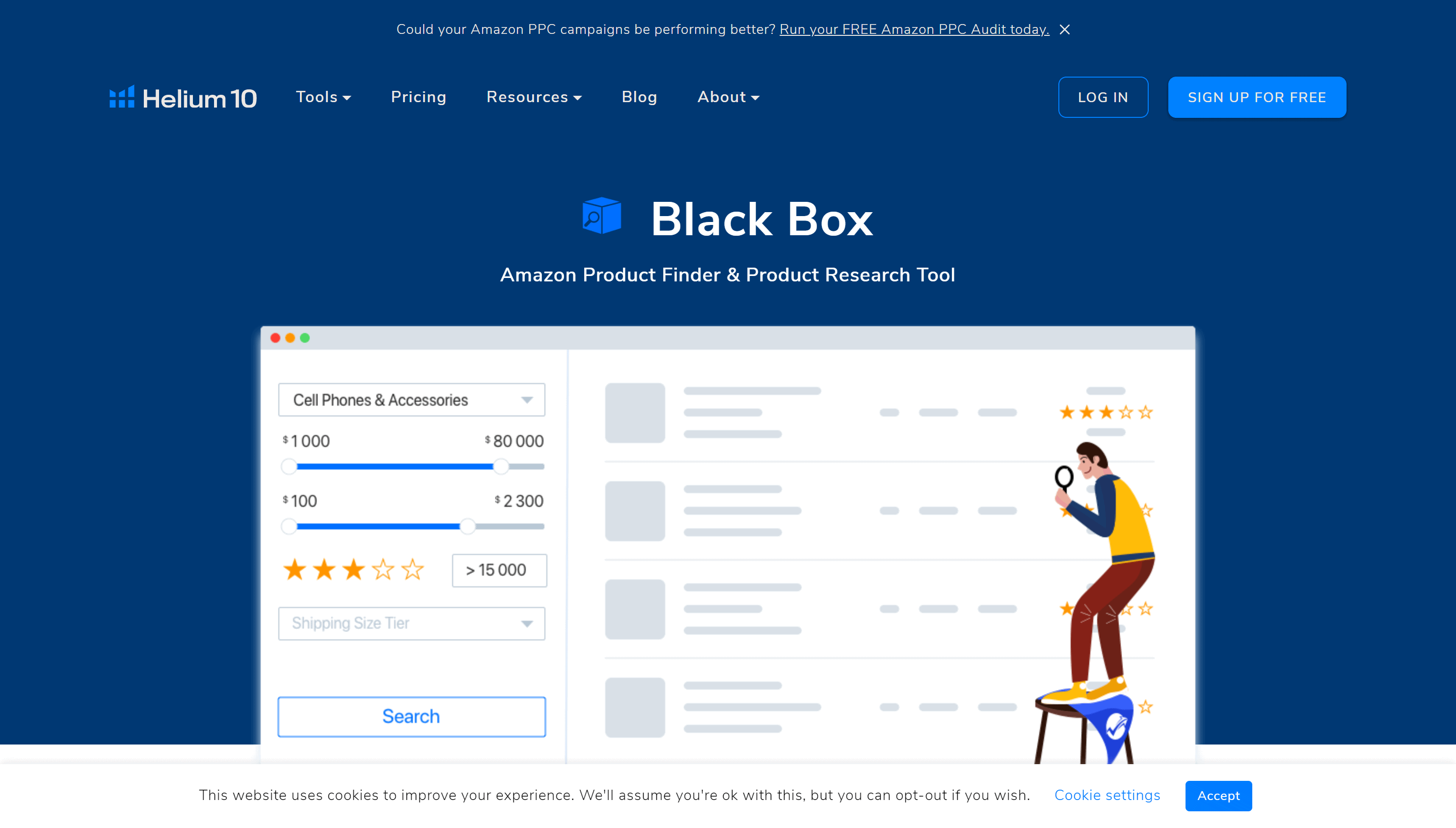
Task: Open the Blog page
Action: [x=639, y=97]
